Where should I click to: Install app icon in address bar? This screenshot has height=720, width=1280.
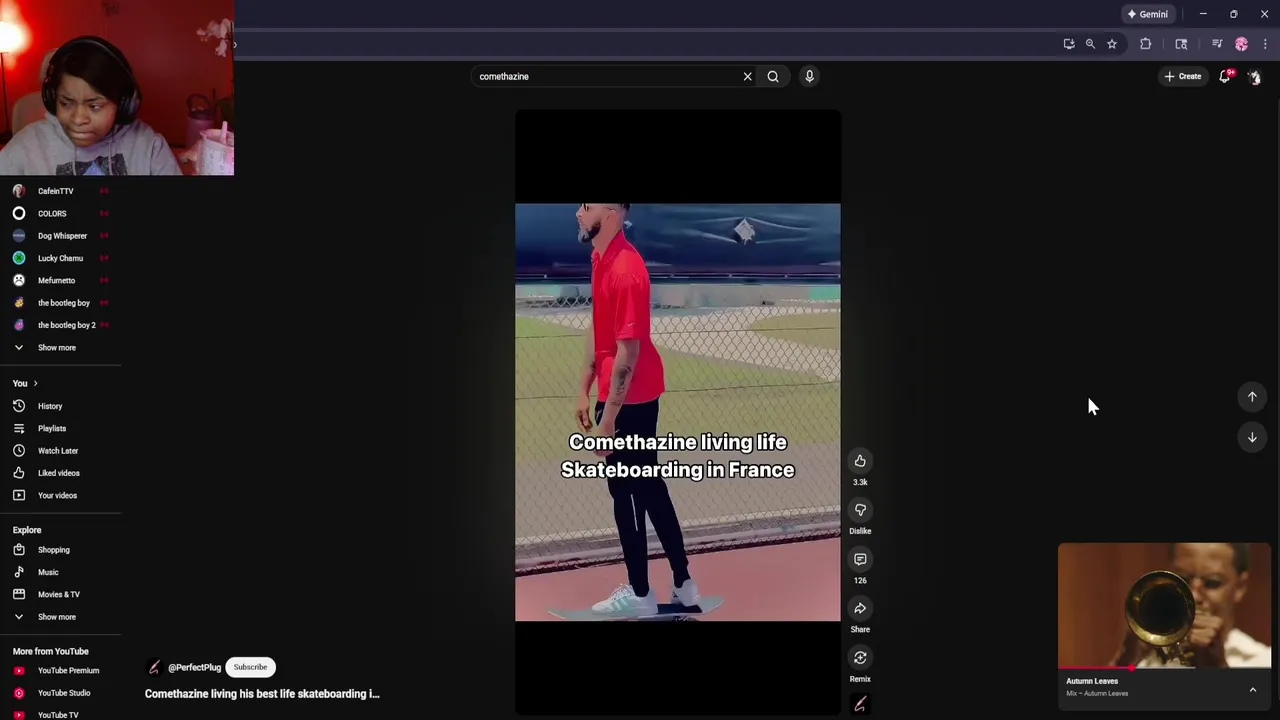point(1069,44)
